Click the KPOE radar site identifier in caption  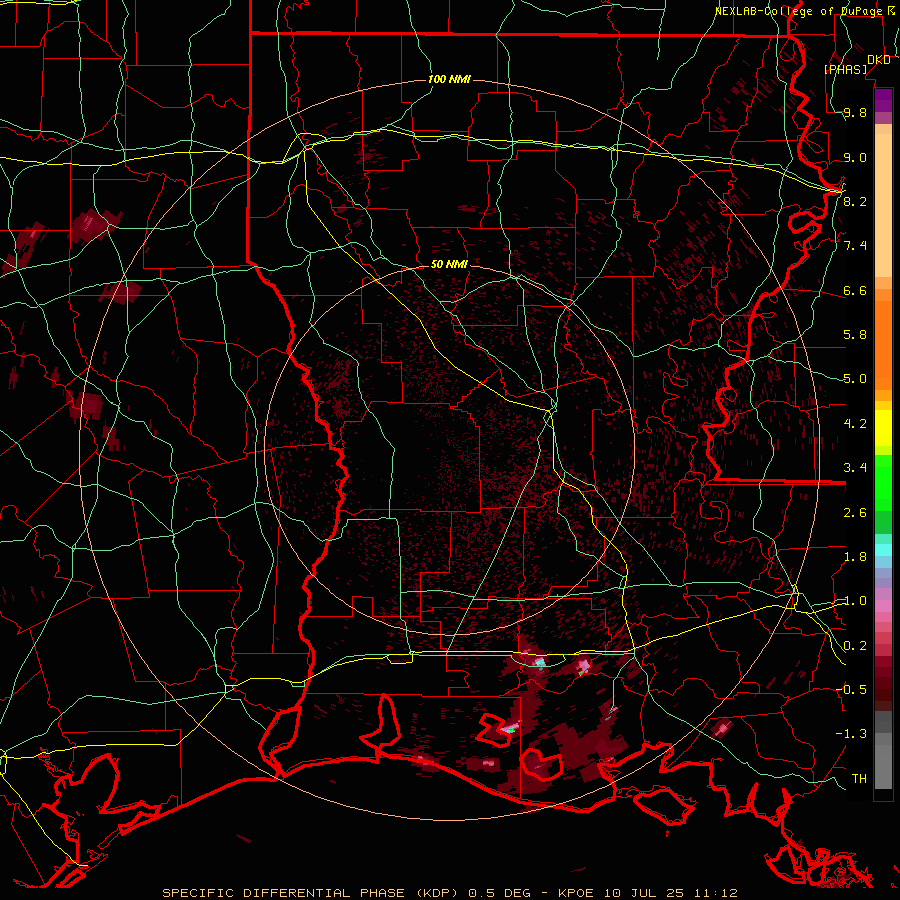[x=576, y=893]
